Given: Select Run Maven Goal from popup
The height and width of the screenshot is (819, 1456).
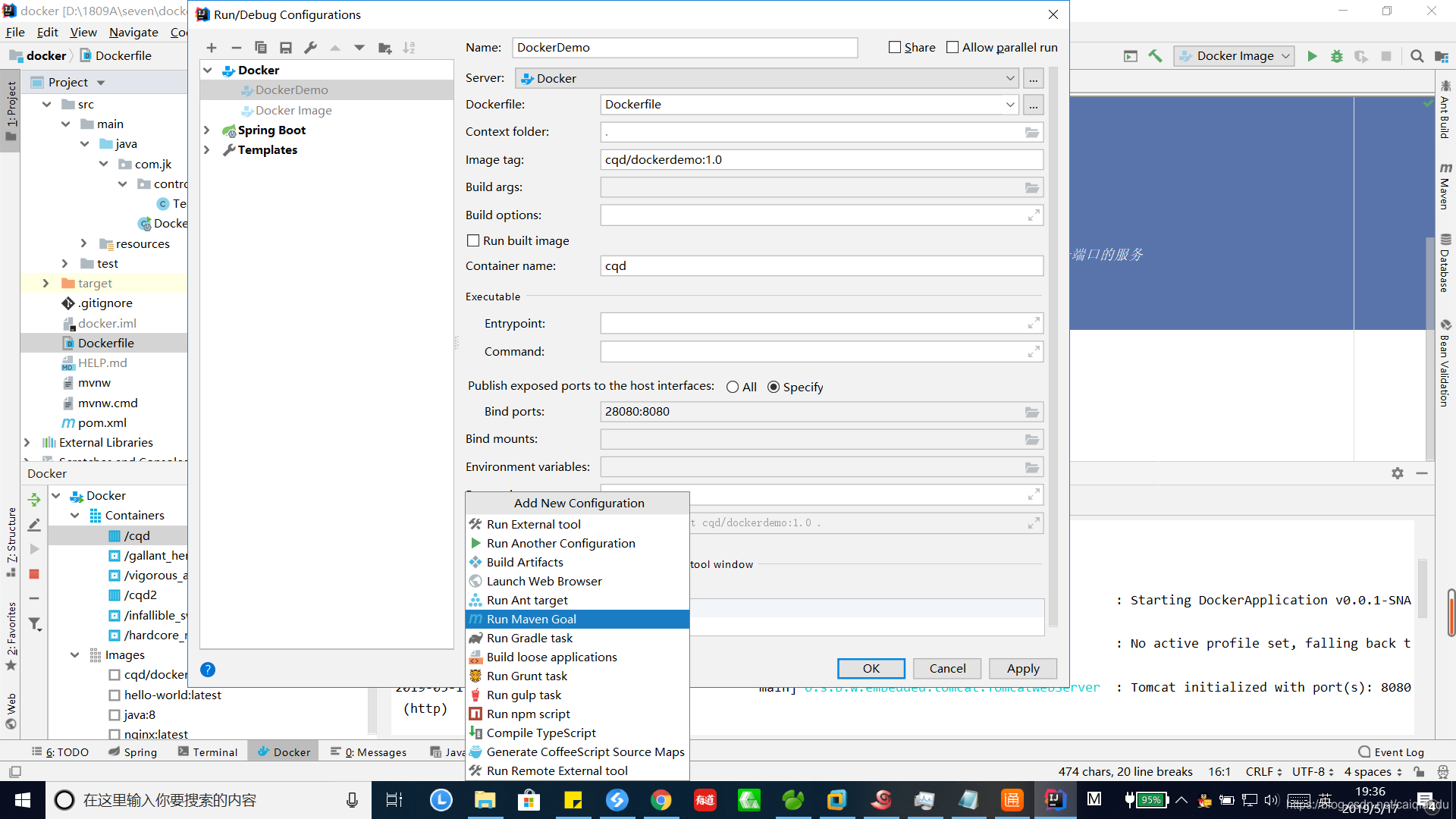Looking at the screenshot, I should (531, 619).
